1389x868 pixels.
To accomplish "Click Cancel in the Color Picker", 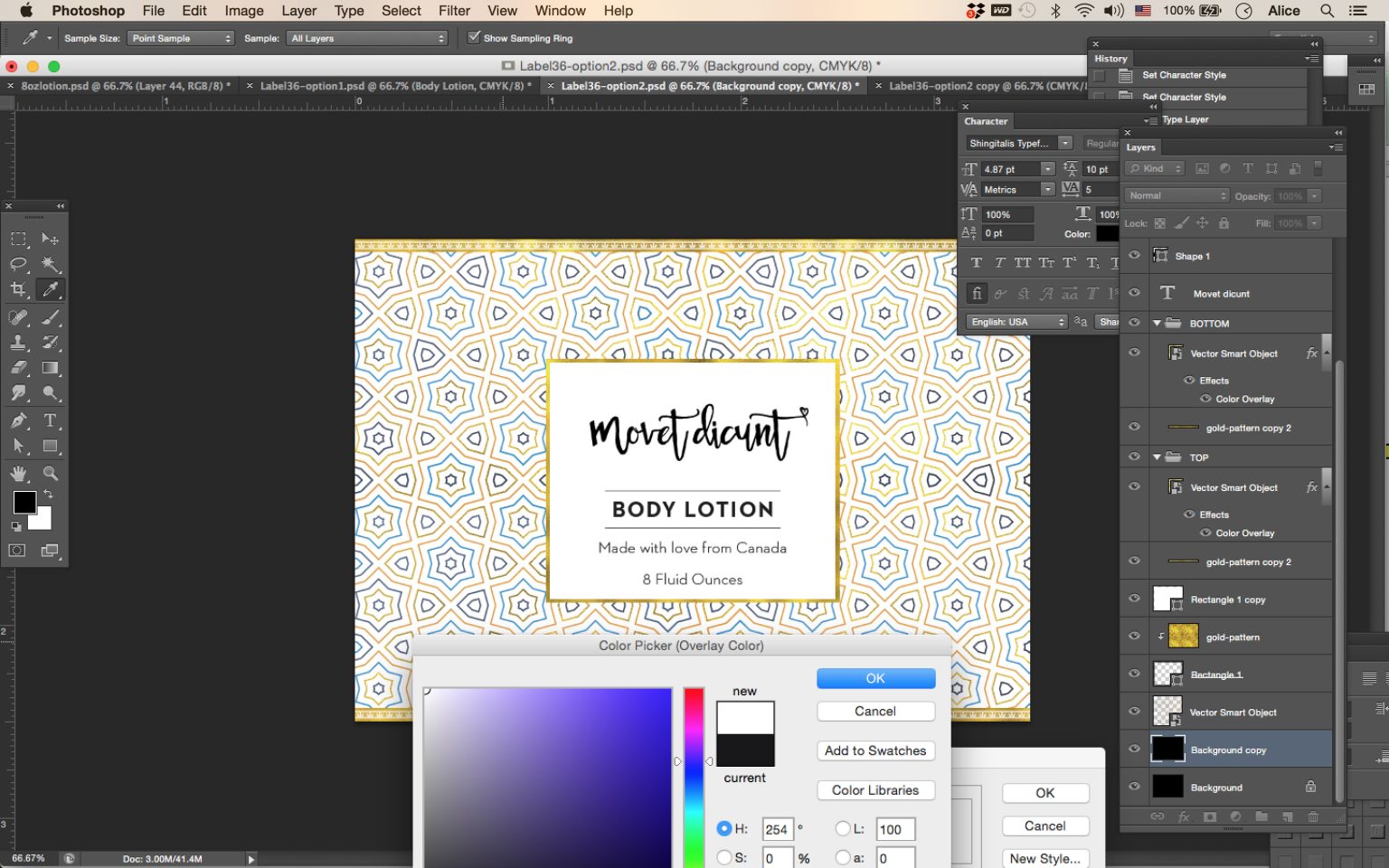I will point(874,711).
